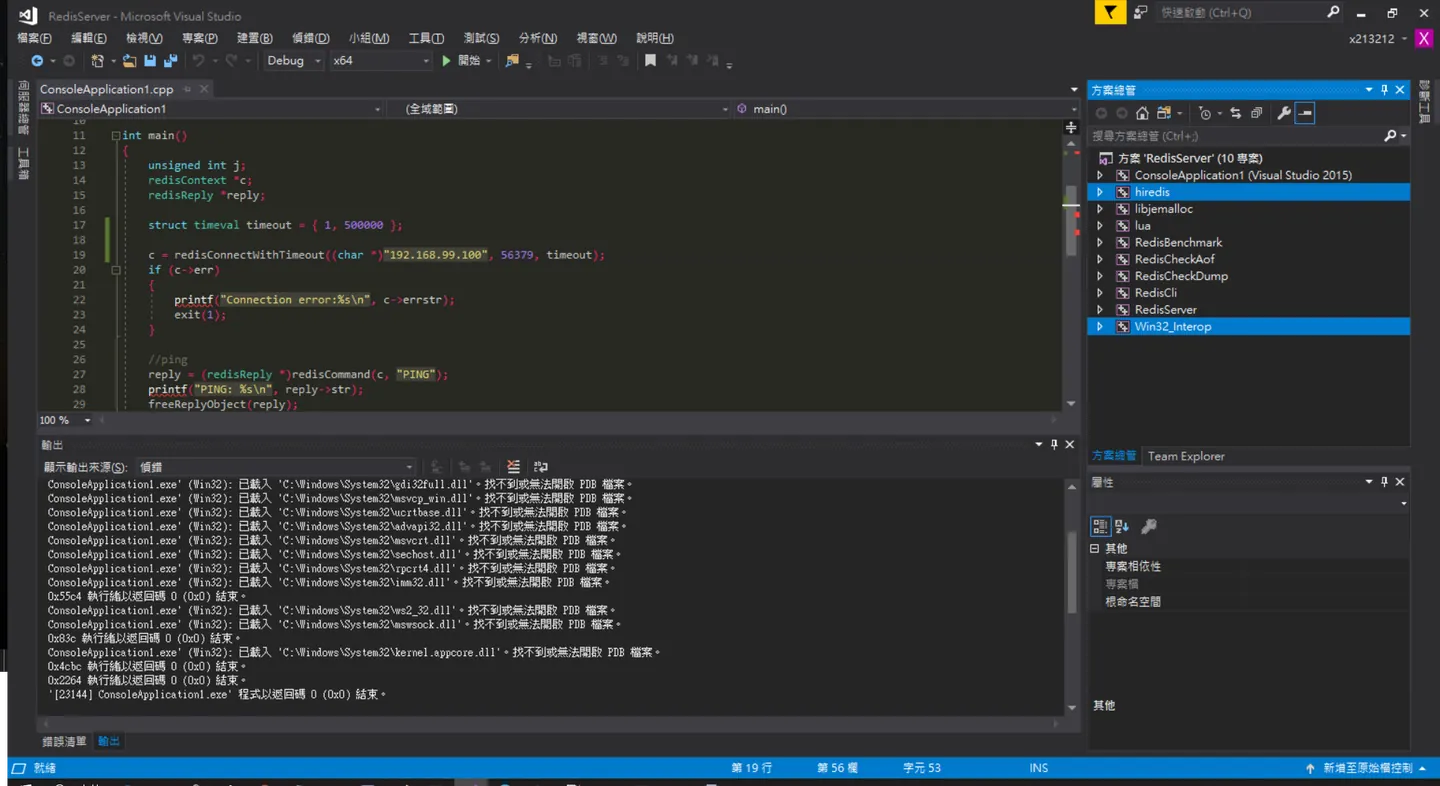Open the x64 platform dropdown
This screenshot has height=786, width=1440.
coord(381,61)
